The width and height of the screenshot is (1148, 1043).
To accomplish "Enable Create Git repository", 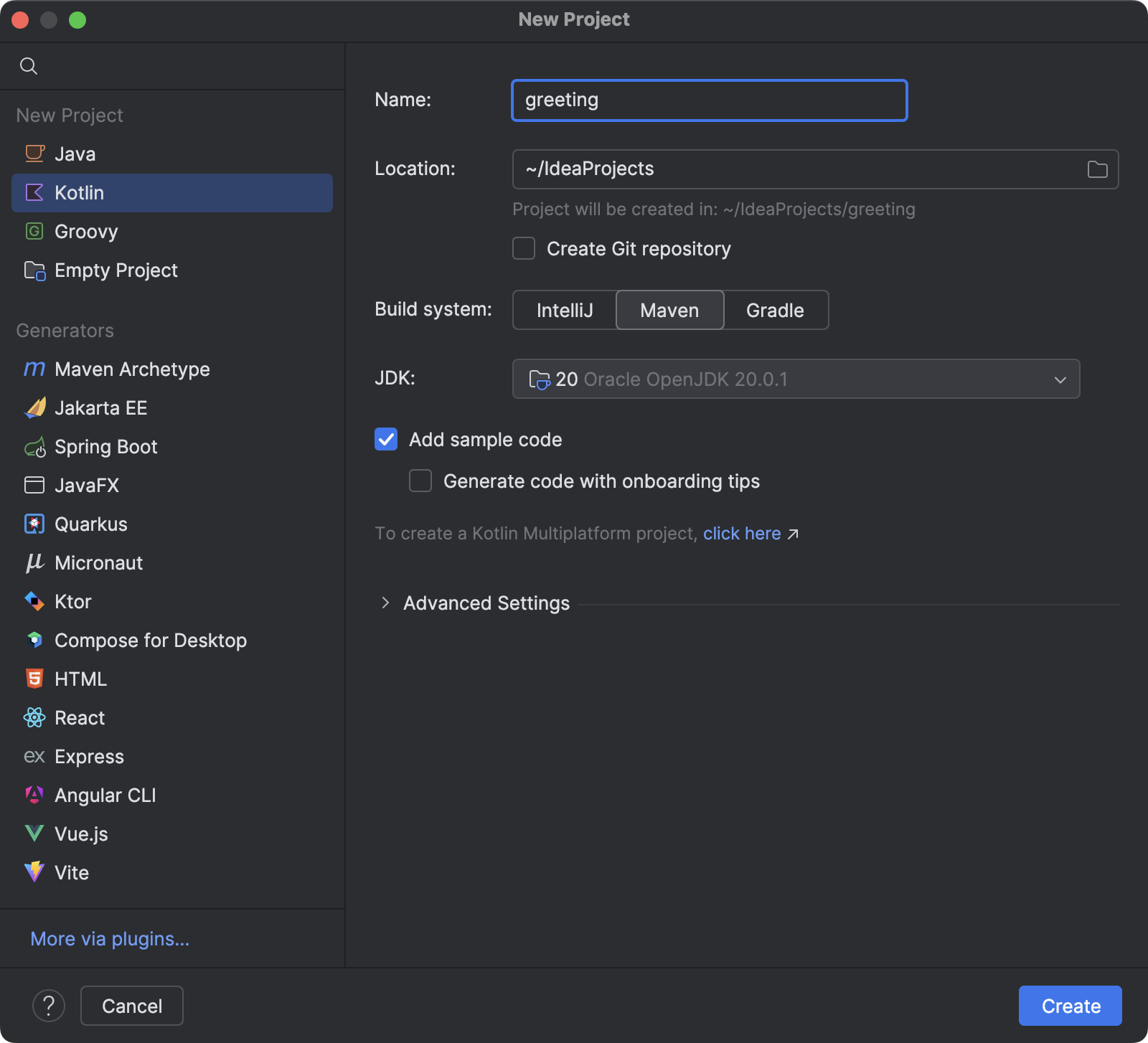I will pyautogui.click(x=523, y=248).
